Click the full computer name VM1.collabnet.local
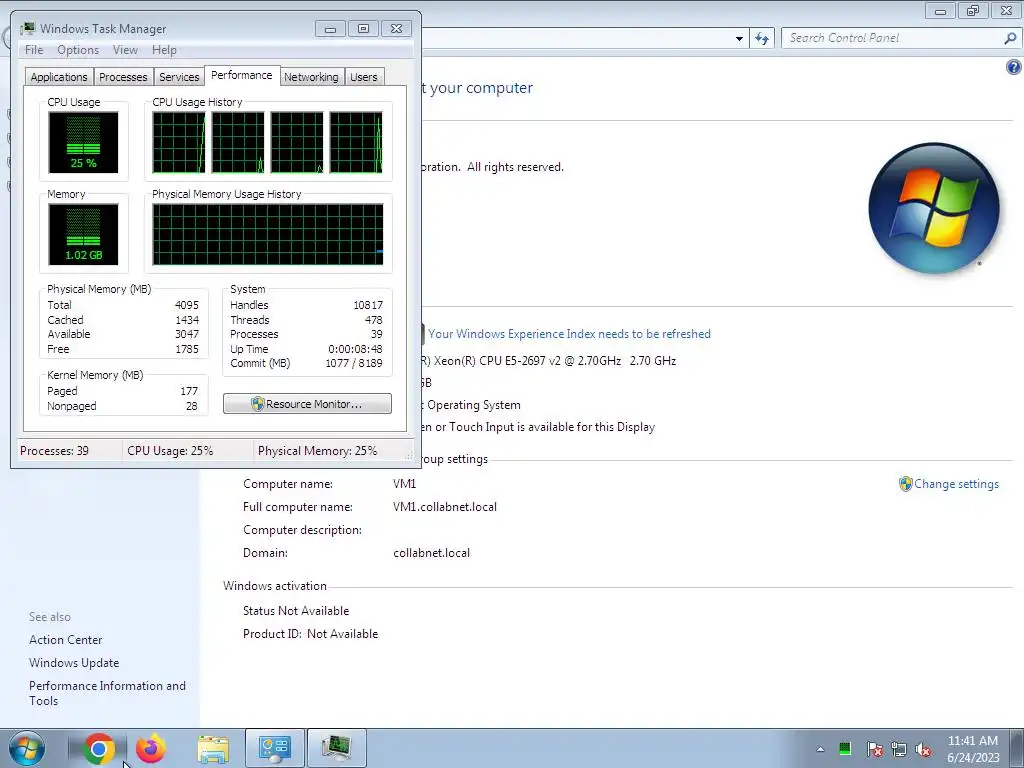 tap(445, 507)
